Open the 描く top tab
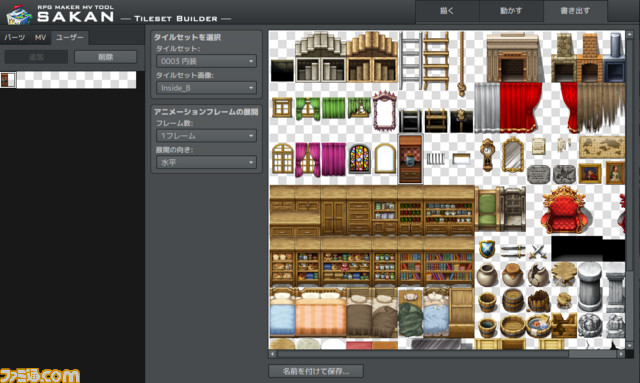This screenshot has height=383, width=640. 447,11
